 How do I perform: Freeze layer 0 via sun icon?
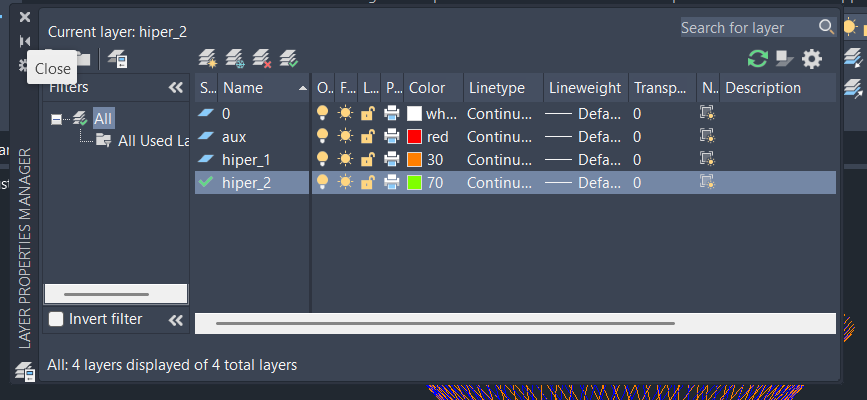(x=346, y=113)
